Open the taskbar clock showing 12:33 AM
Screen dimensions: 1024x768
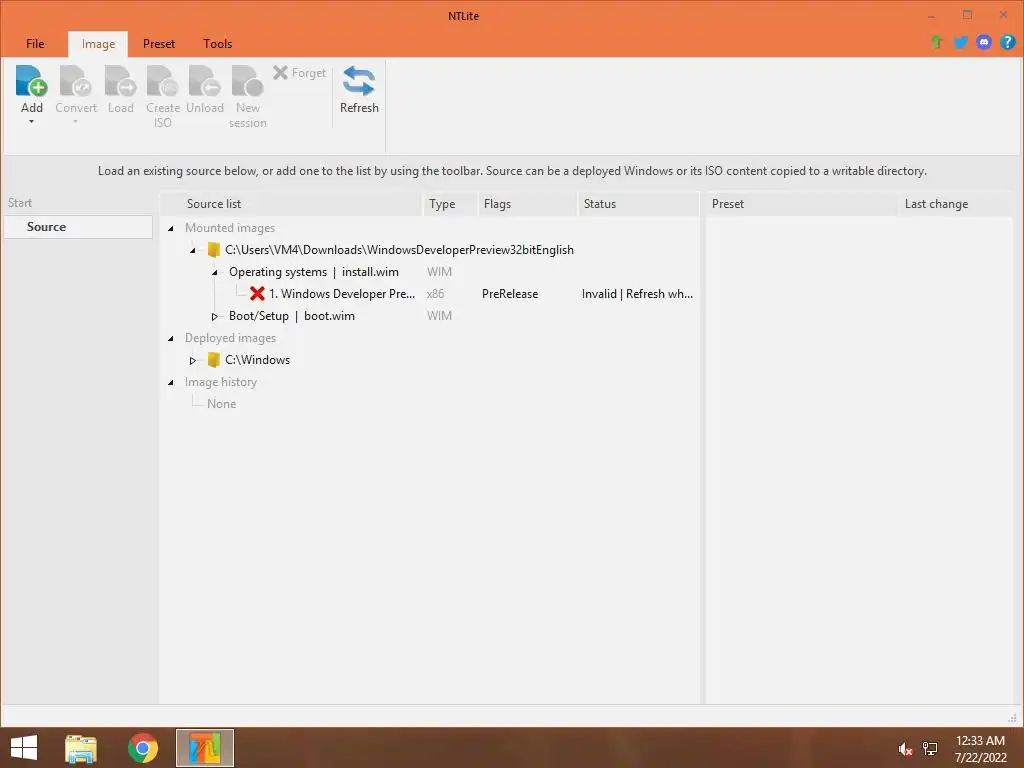980,748
